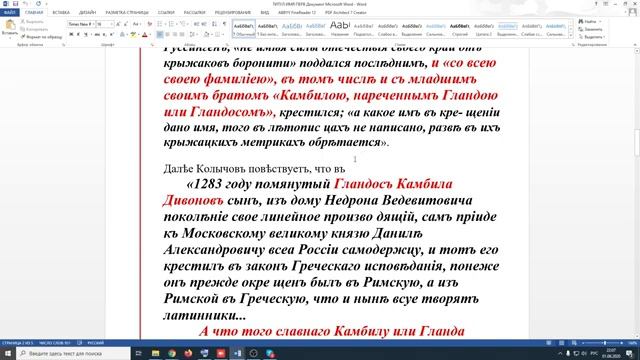Open the font name dropdown (Times New Roman)
This screenshot has height=360, width=640.
pyautogui.click(x=93, y=24)
